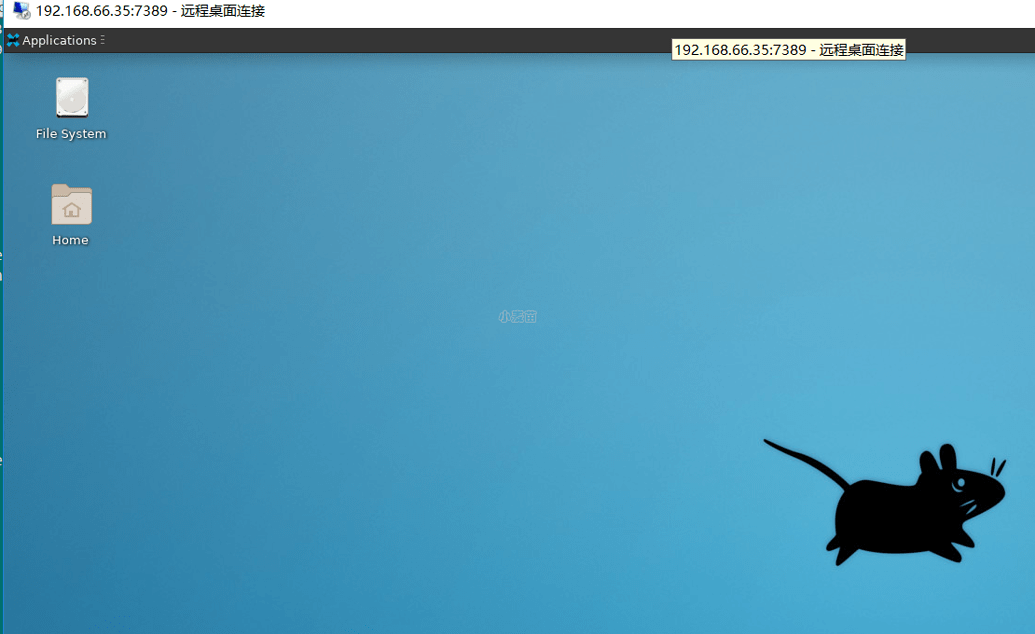This screenshot has height=634, width=1035.
Task: Click the "Home" label under the folder
Action: pos(71,240)
